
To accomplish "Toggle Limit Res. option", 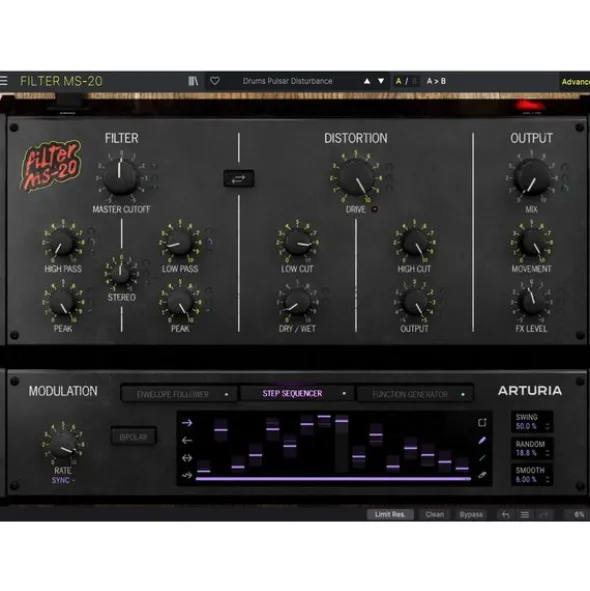I will click(x=390, y=514).
